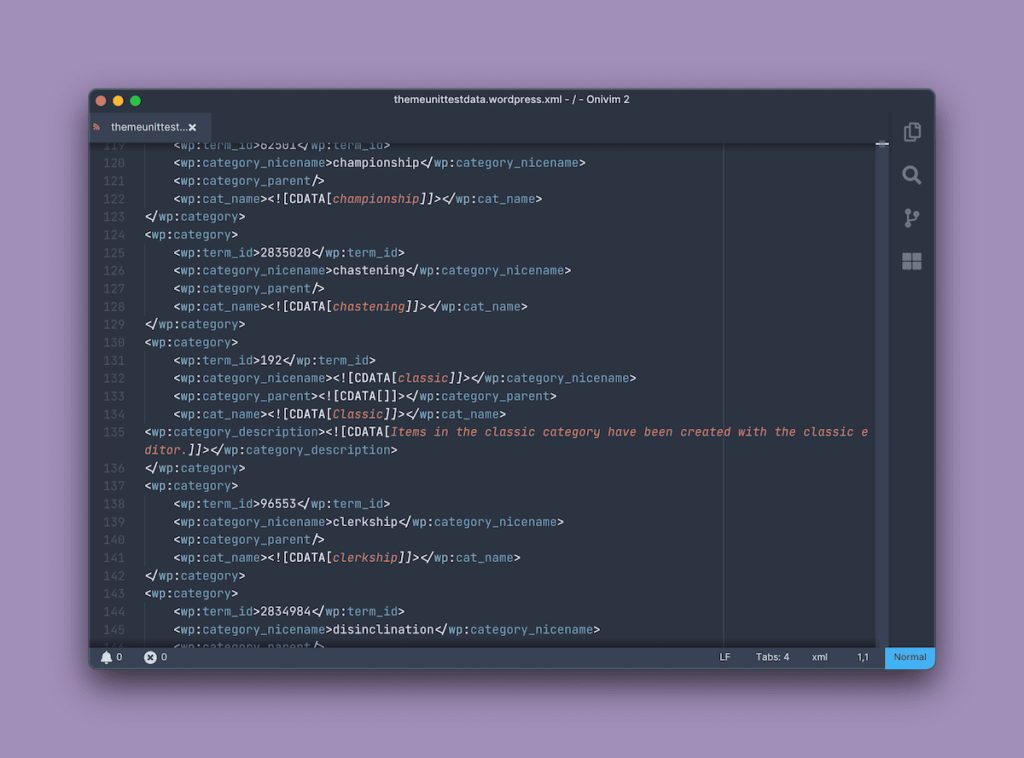
Task: Click the vertical scrollbar thumb
Action: click(x=881, y=144)
